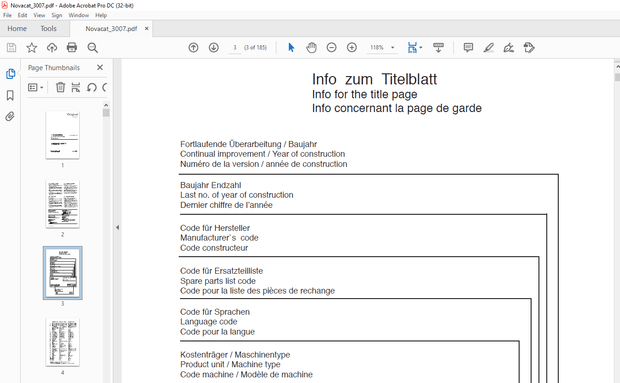
Task: Go to previous page arrow icon
Action: click(x=193, y=48)
